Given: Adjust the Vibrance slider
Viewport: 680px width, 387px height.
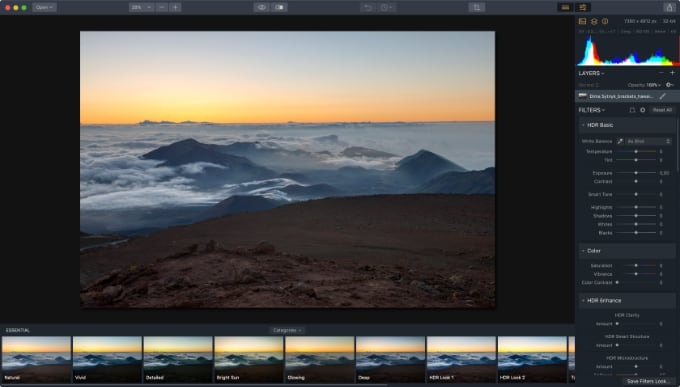Looking at the screenshot, I should (x=636, y=274).
